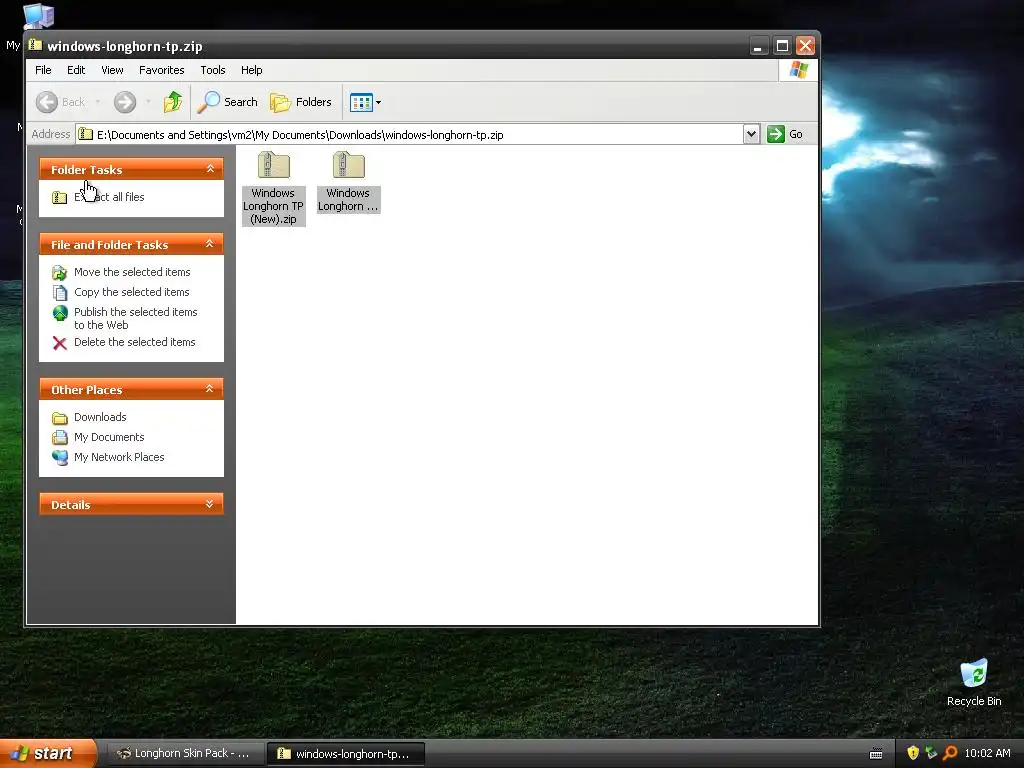1024x768 pixels.
Task: Click the Windows flag logo in toolbar
Action: pos(799,70)
